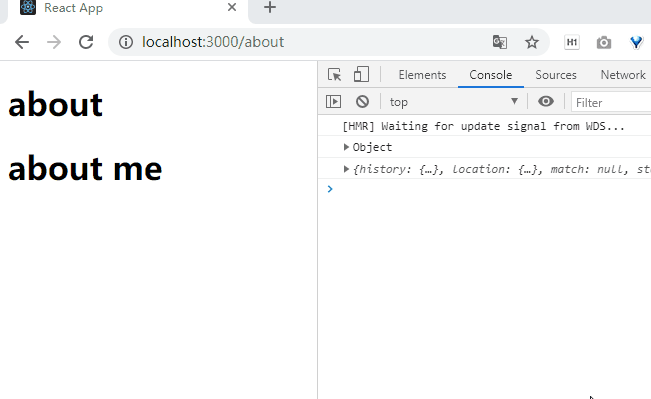This screenshot has width=651, height=399.
Task: Activate the inspect element picker
Action: click(x=335, y=75)
